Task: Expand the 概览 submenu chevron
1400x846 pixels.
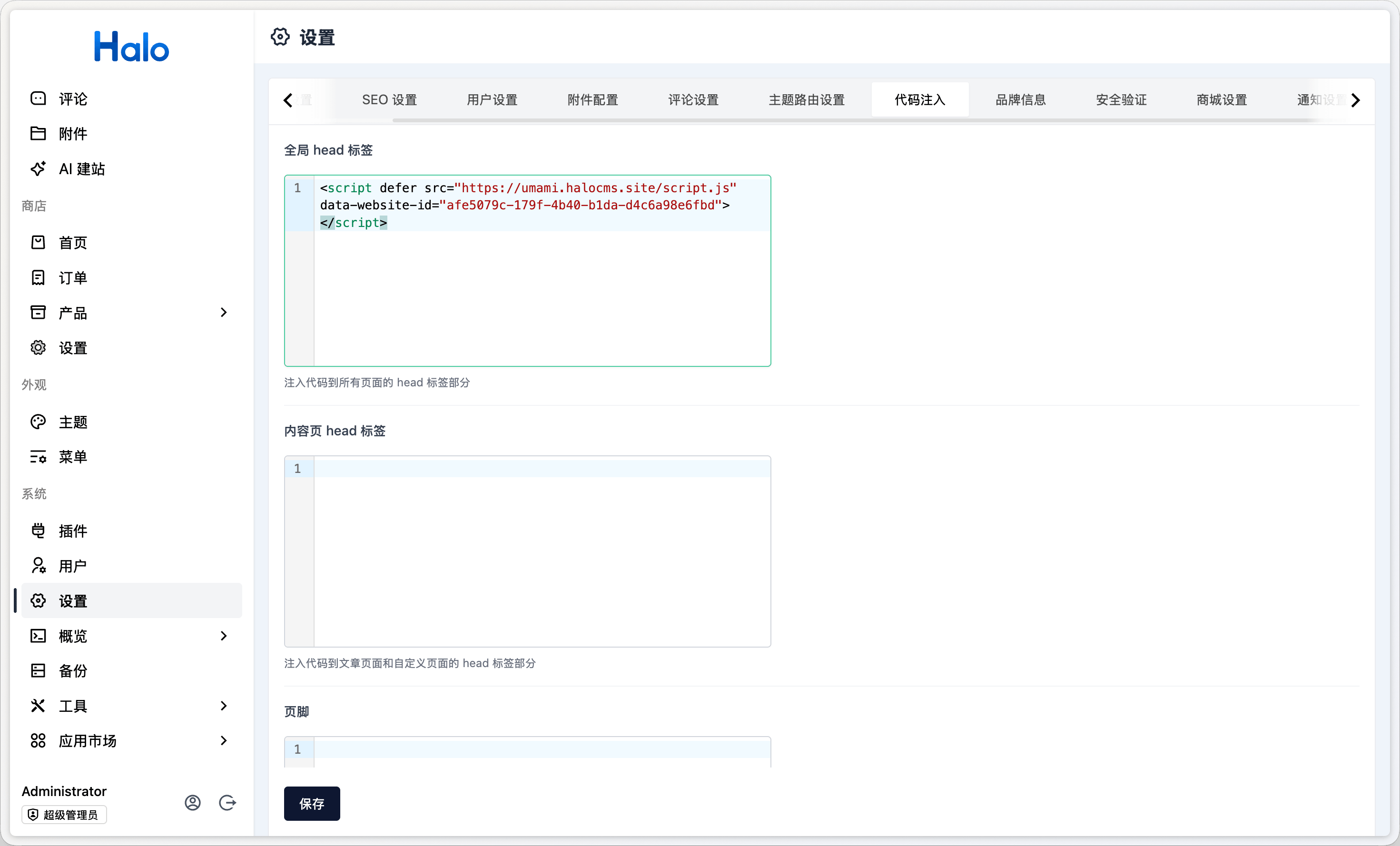Action: pos(223,636)
